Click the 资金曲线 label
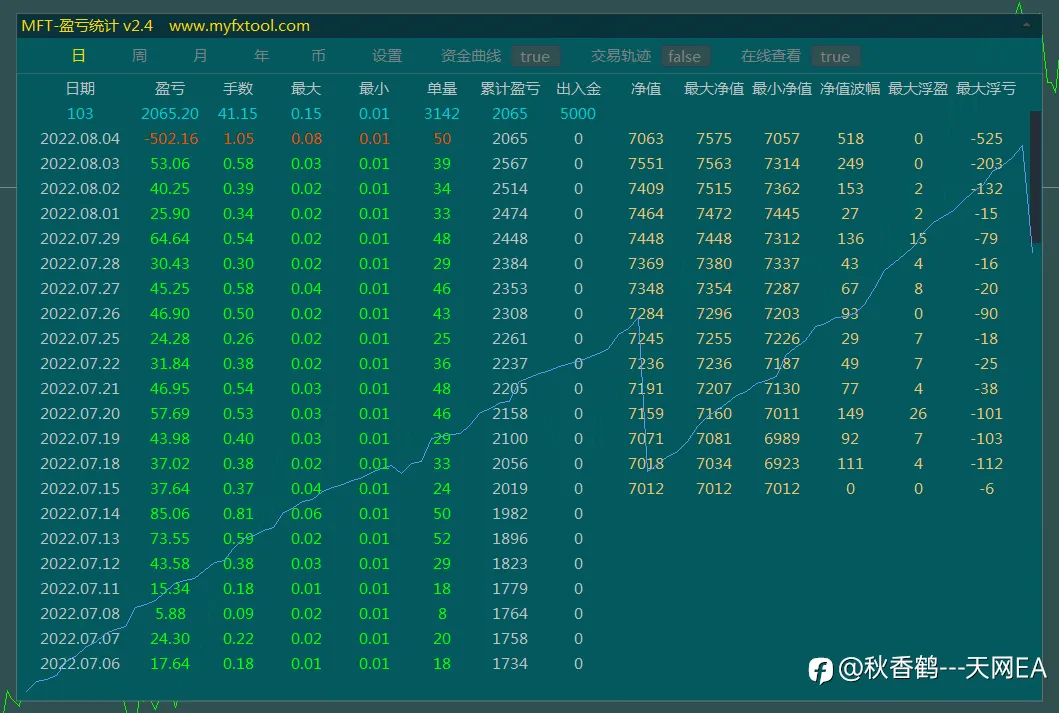The height and width of the screenshot is (713, 1059). tap(471, 56)
